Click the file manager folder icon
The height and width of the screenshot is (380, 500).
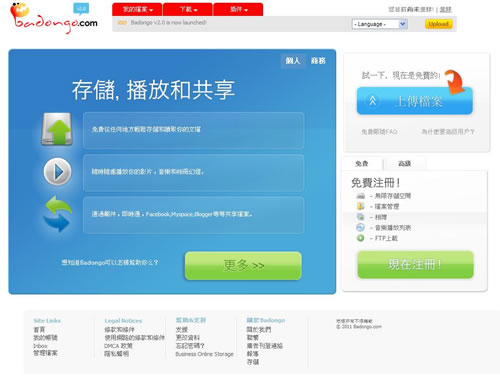coord(360,206)
